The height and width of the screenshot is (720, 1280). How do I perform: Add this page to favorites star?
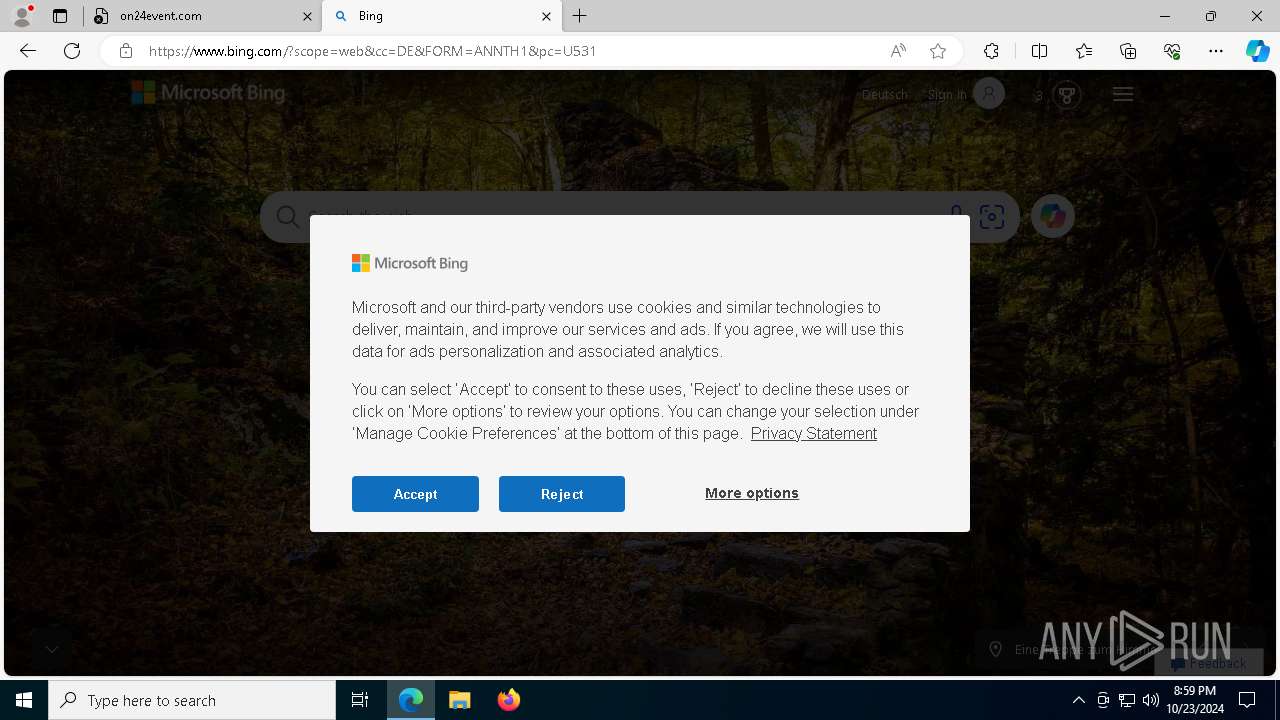(x=938, y=51)
